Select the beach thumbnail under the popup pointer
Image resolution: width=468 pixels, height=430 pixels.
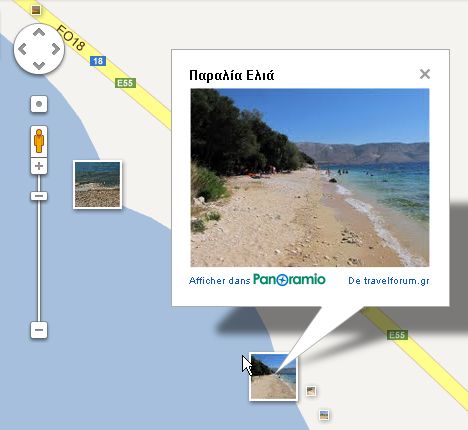tap(273, 377)
